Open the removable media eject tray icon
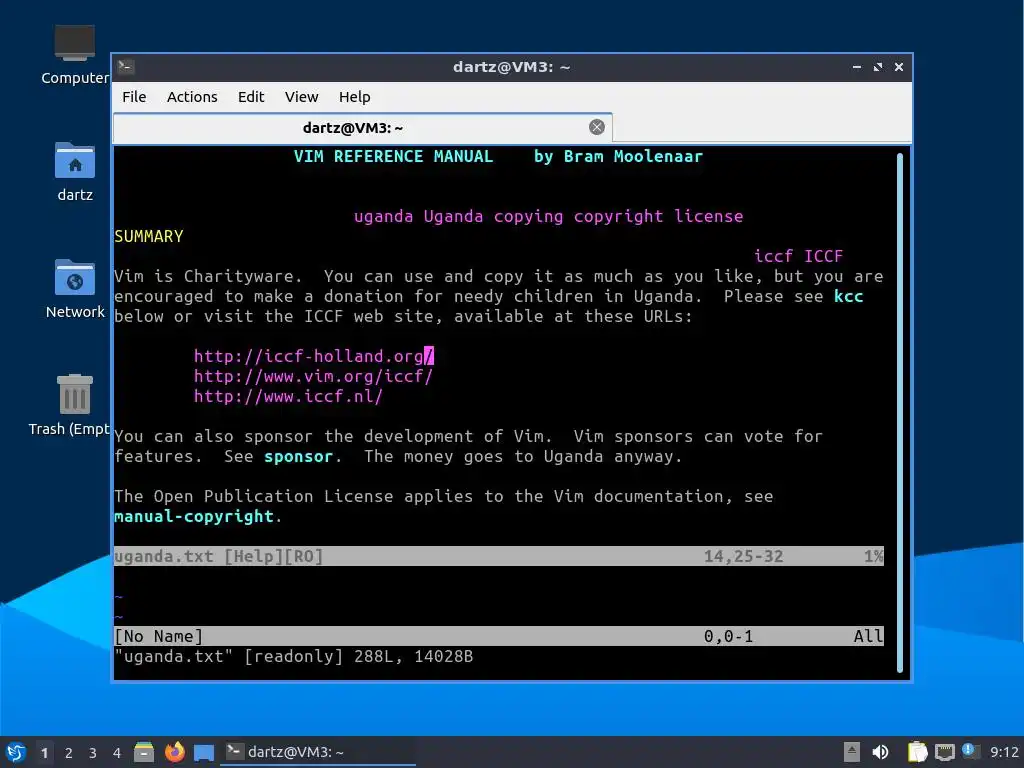Viewport: 1024px width, 768px height. [x=852, y=752]
